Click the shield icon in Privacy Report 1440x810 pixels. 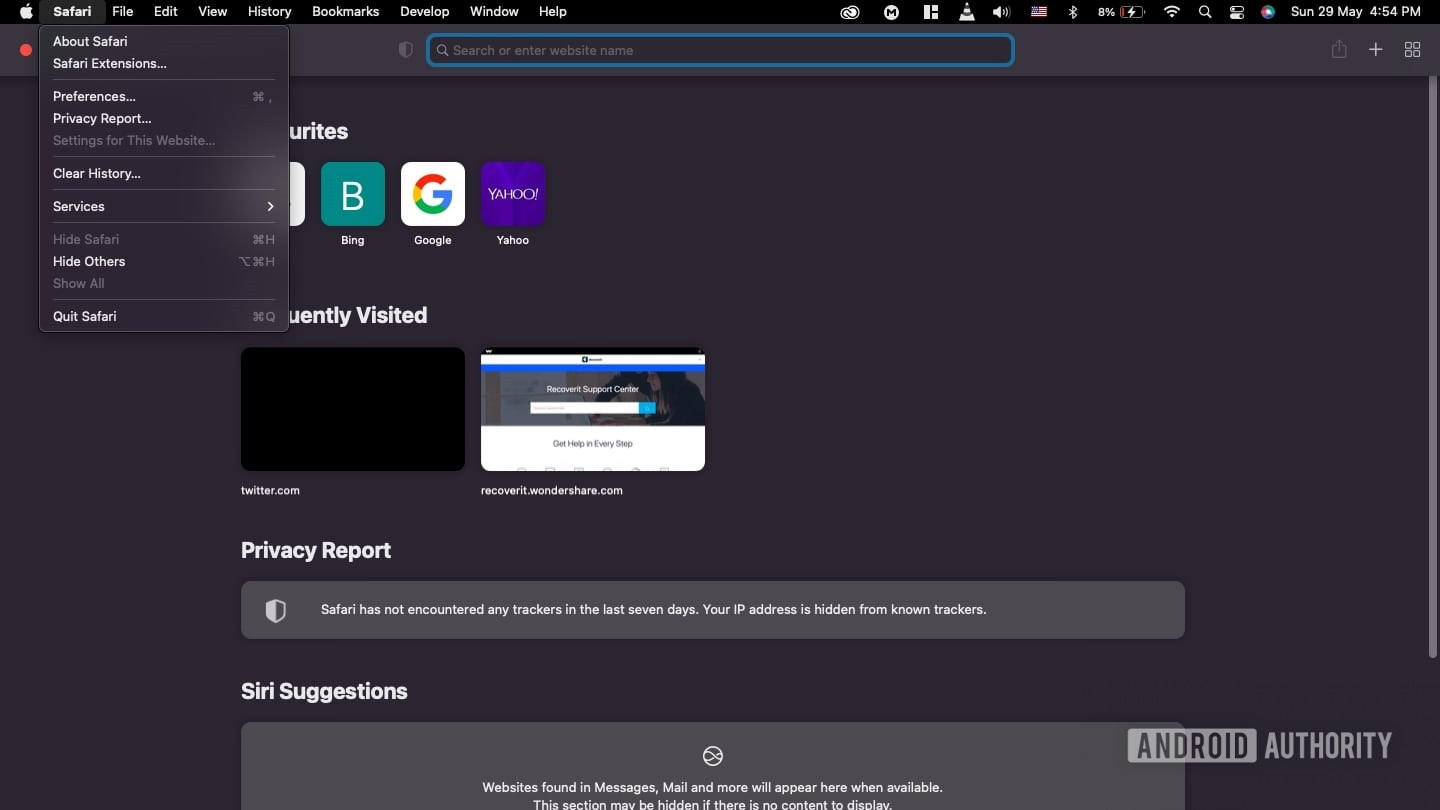pyautogui.click(x=276, y=610)
